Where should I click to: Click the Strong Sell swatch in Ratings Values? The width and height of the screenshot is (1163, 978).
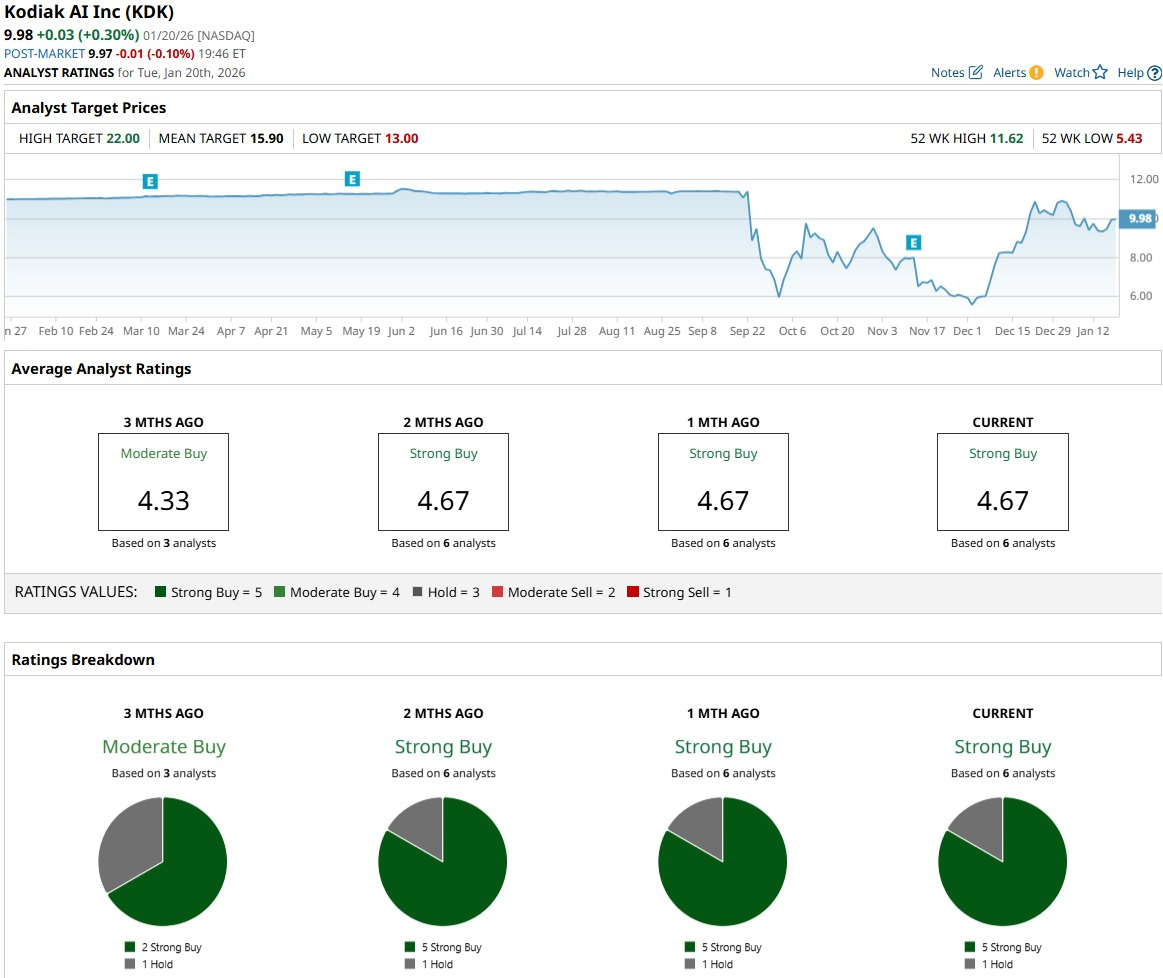click(632, 592)
